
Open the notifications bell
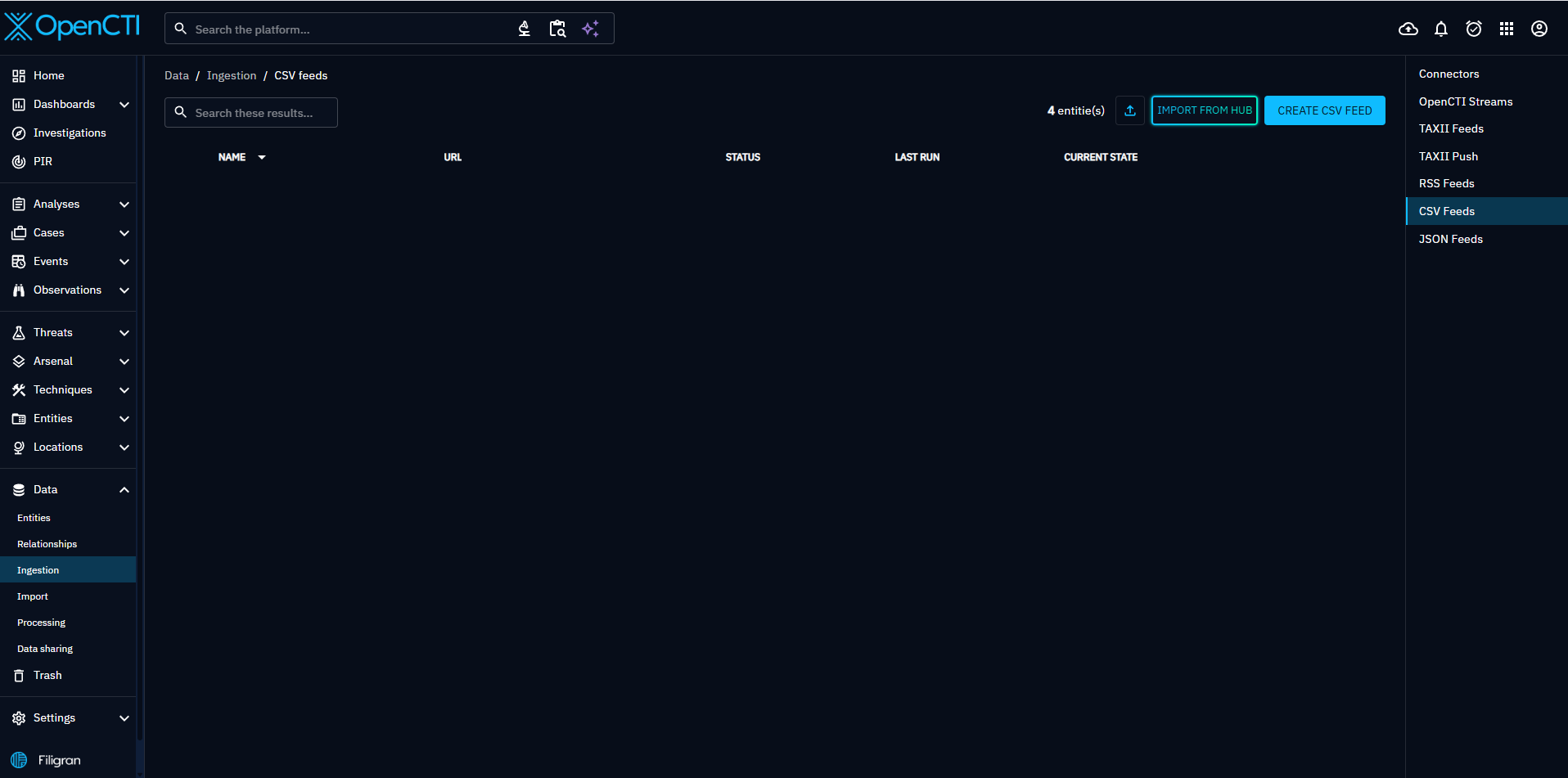(1441, 29)
